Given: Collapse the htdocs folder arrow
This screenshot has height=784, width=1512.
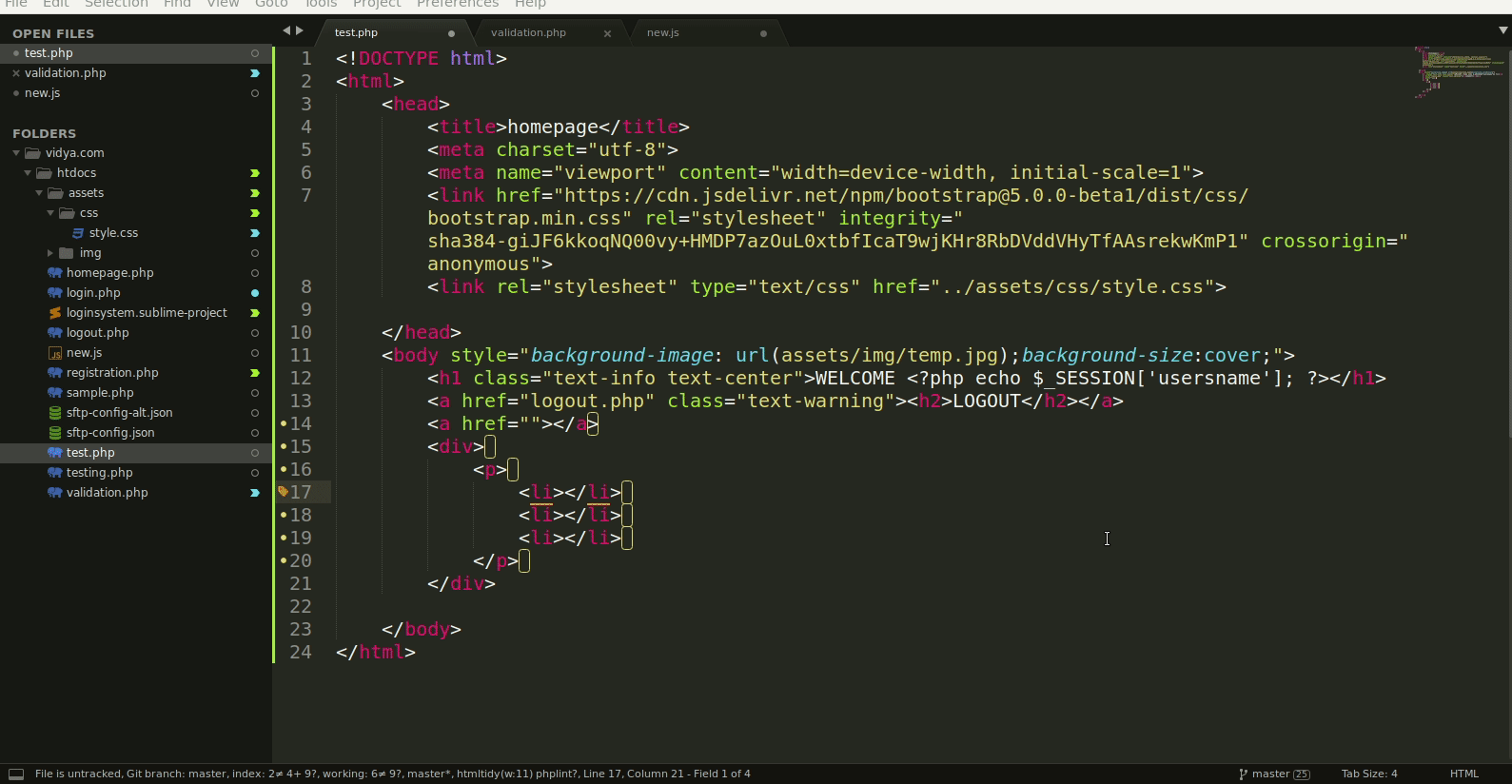Looking at the screenshot, I should (x=28, y=173).
